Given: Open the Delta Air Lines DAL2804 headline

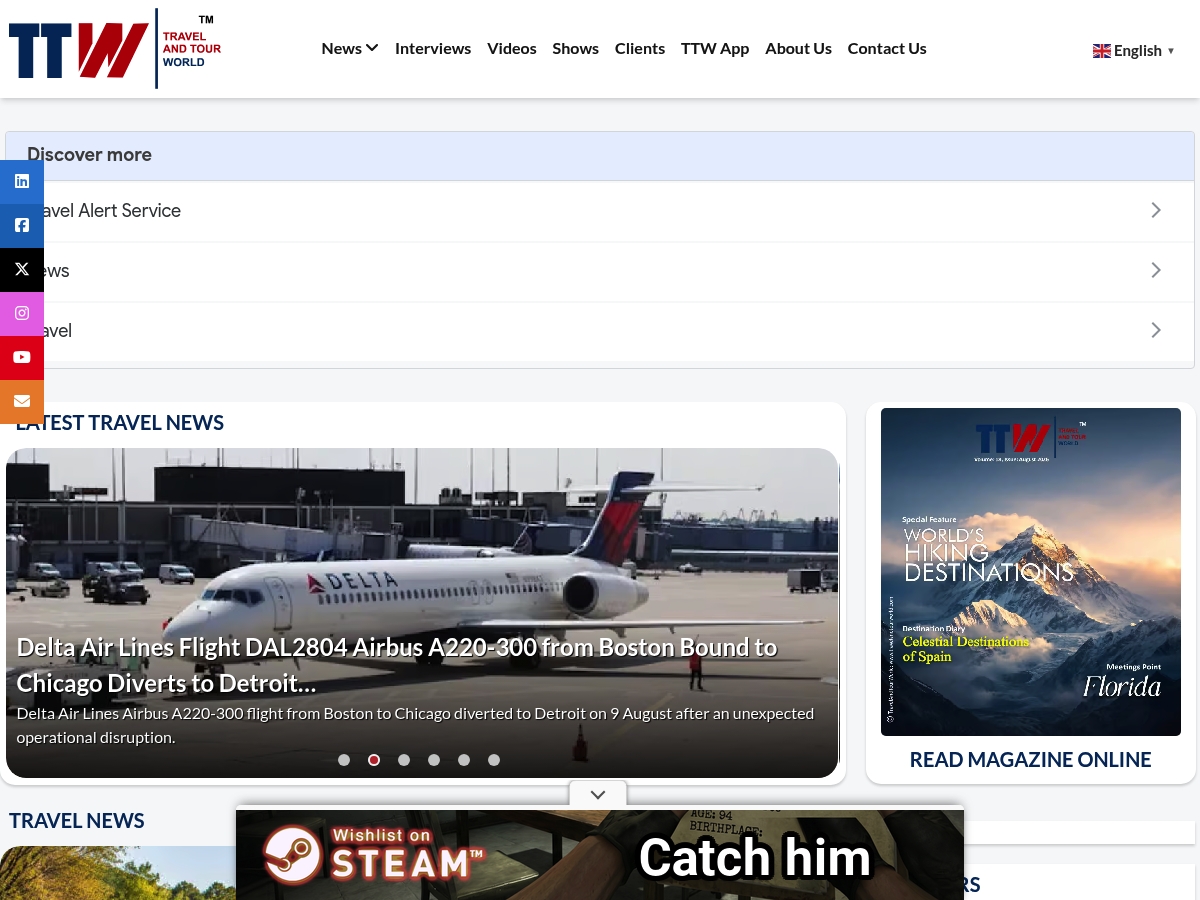Looking at the screenshot, I should point(397,665).
